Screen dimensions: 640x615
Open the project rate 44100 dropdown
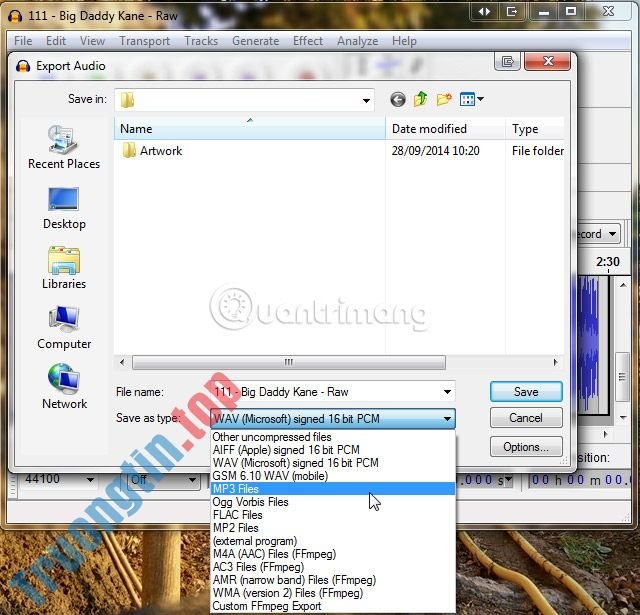tap(90, 480)
